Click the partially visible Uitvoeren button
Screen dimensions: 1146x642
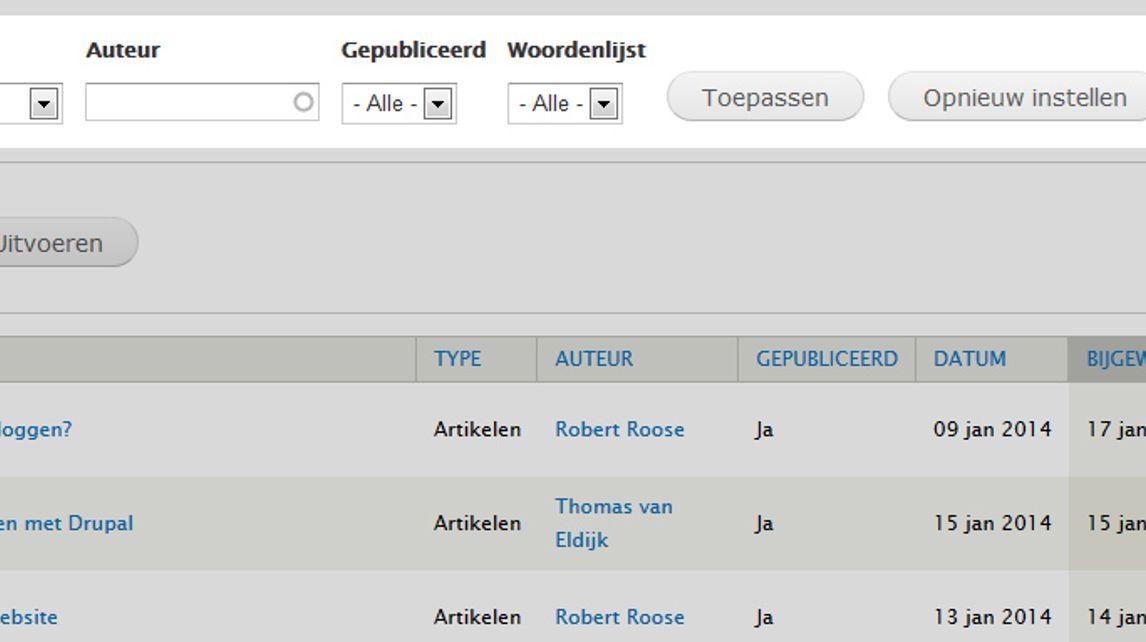pyautogui.click(x=68, y=242)
